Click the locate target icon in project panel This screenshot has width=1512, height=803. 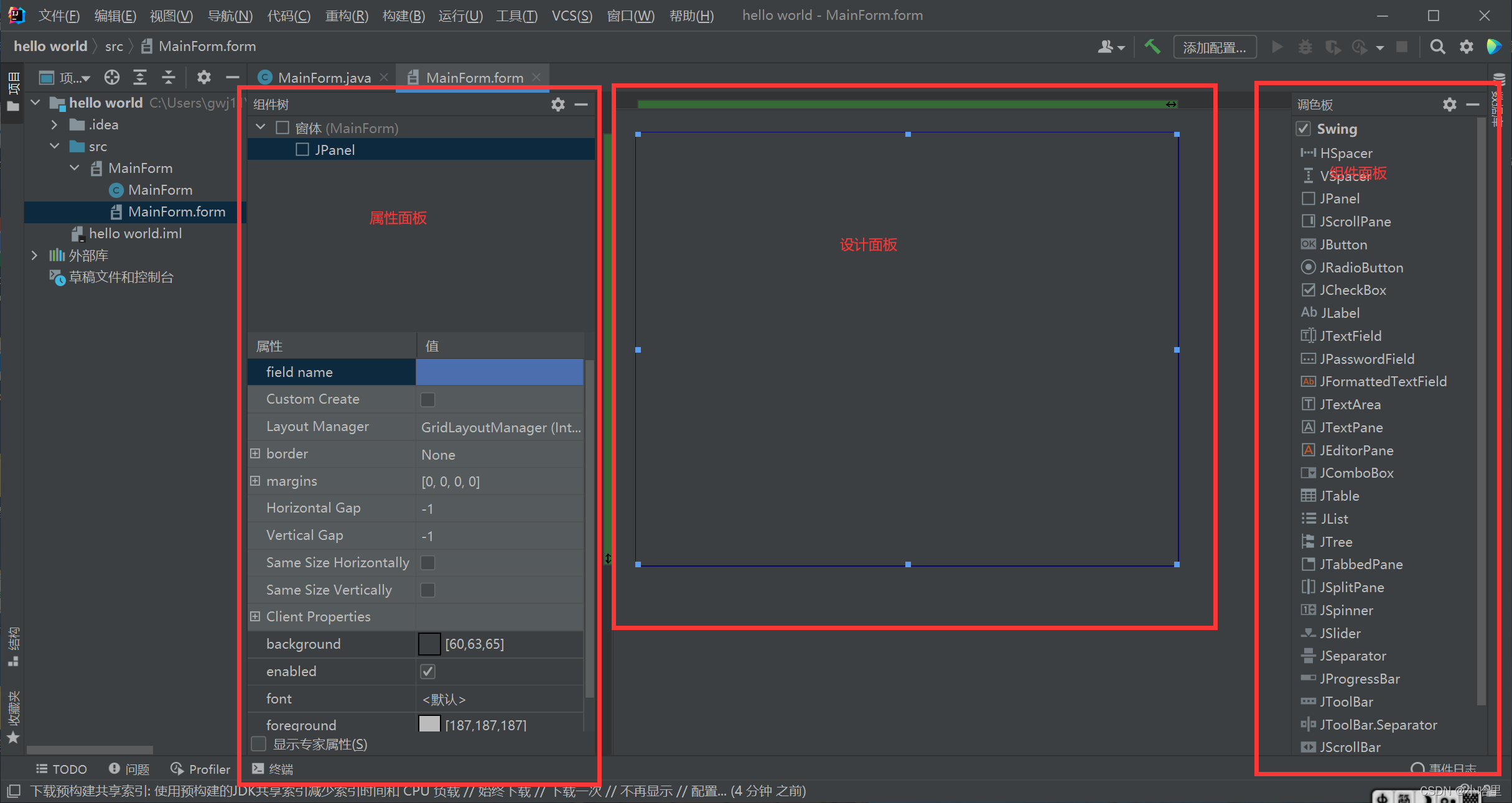click(x=112, y=77)
